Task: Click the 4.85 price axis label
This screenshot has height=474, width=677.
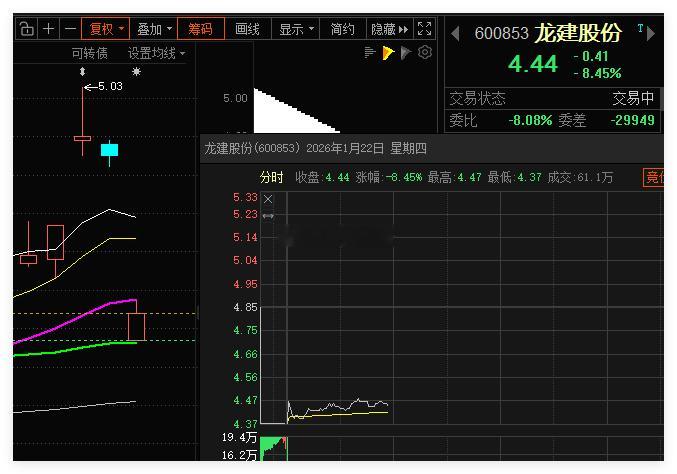Action: point(245,307)
